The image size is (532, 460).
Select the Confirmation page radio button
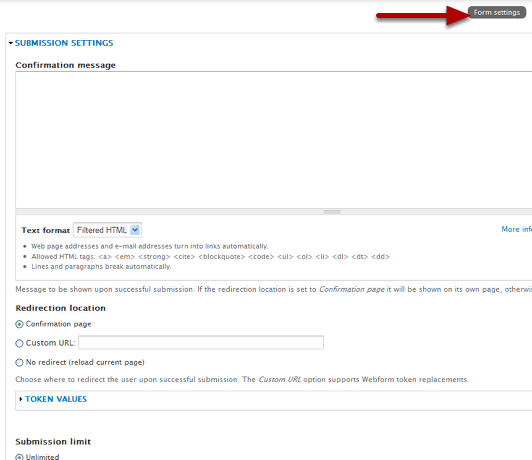19,324
